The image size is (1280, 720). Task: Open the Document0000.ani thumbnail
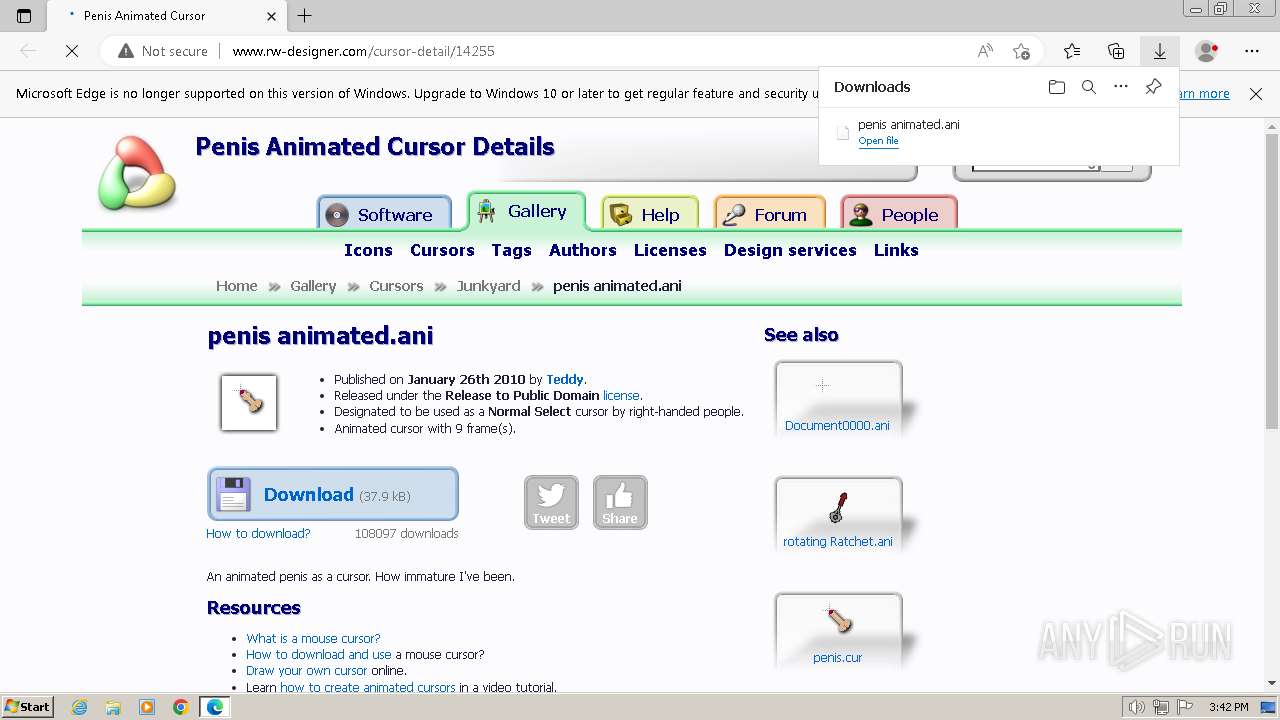tap(838, 398)
